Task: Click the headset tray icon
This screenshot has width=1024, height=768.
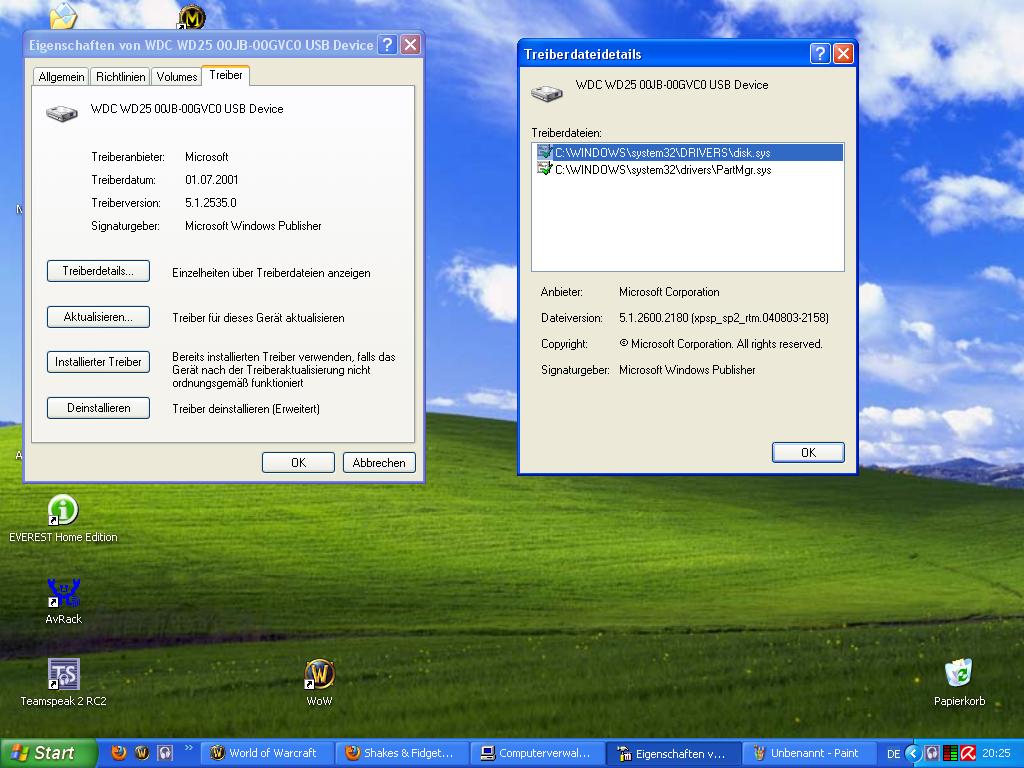Action: click(933, 754)
